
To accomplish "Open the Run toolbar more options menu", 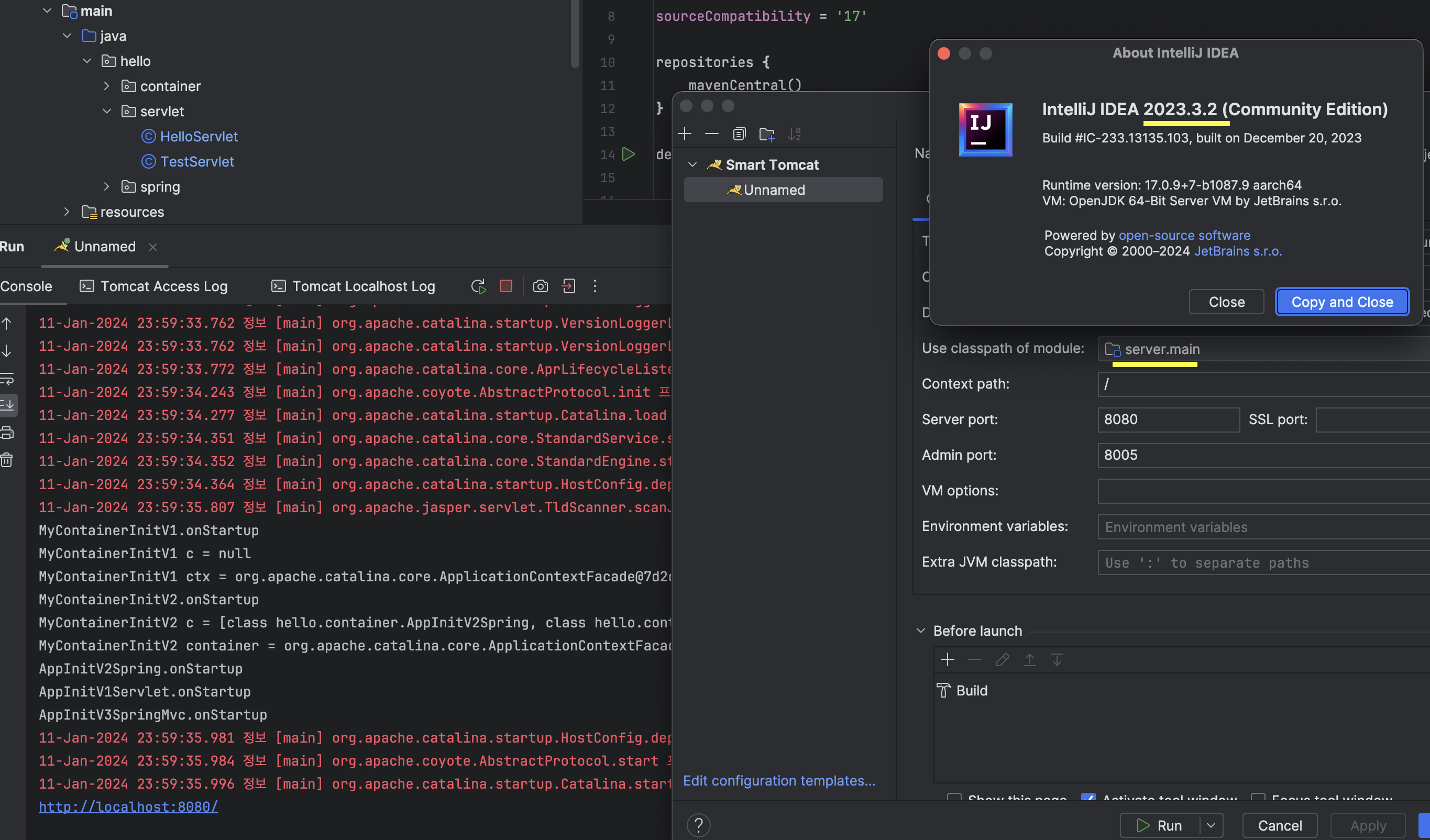I will [595, 286].
